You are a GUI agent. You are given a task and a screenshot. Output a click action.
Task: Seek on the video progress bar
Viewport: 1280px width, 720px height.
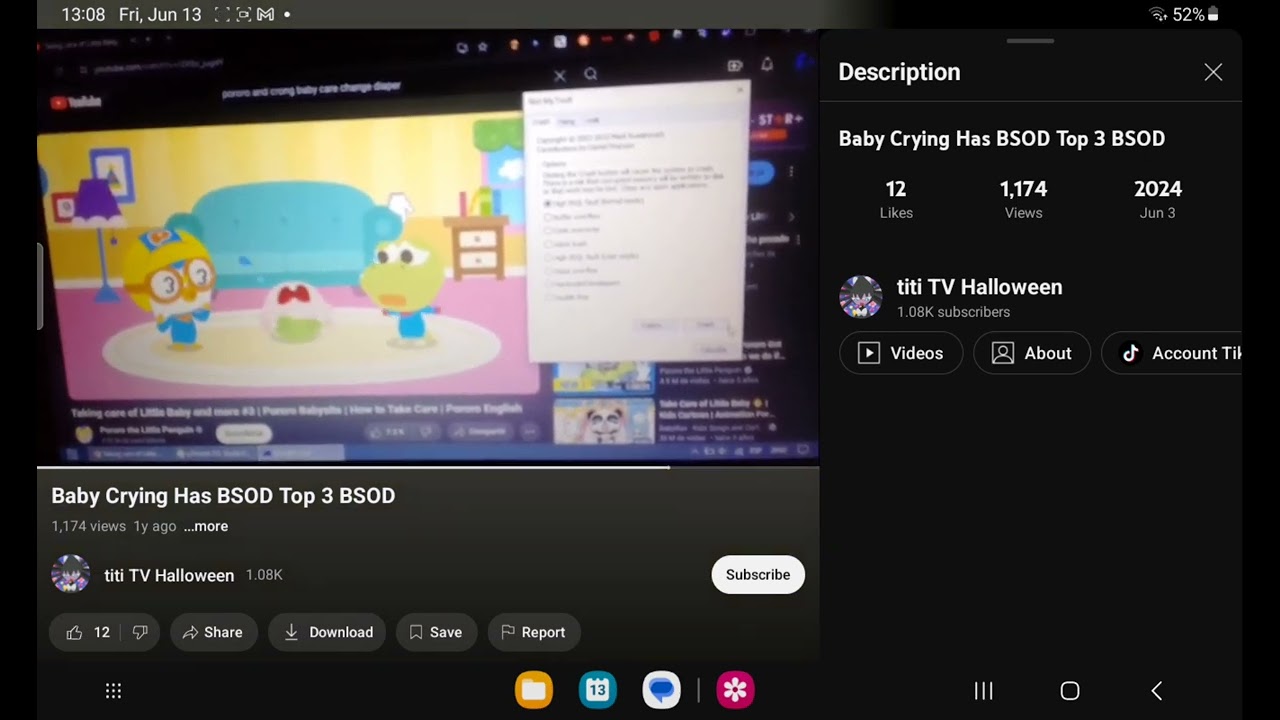click(428, 467)
